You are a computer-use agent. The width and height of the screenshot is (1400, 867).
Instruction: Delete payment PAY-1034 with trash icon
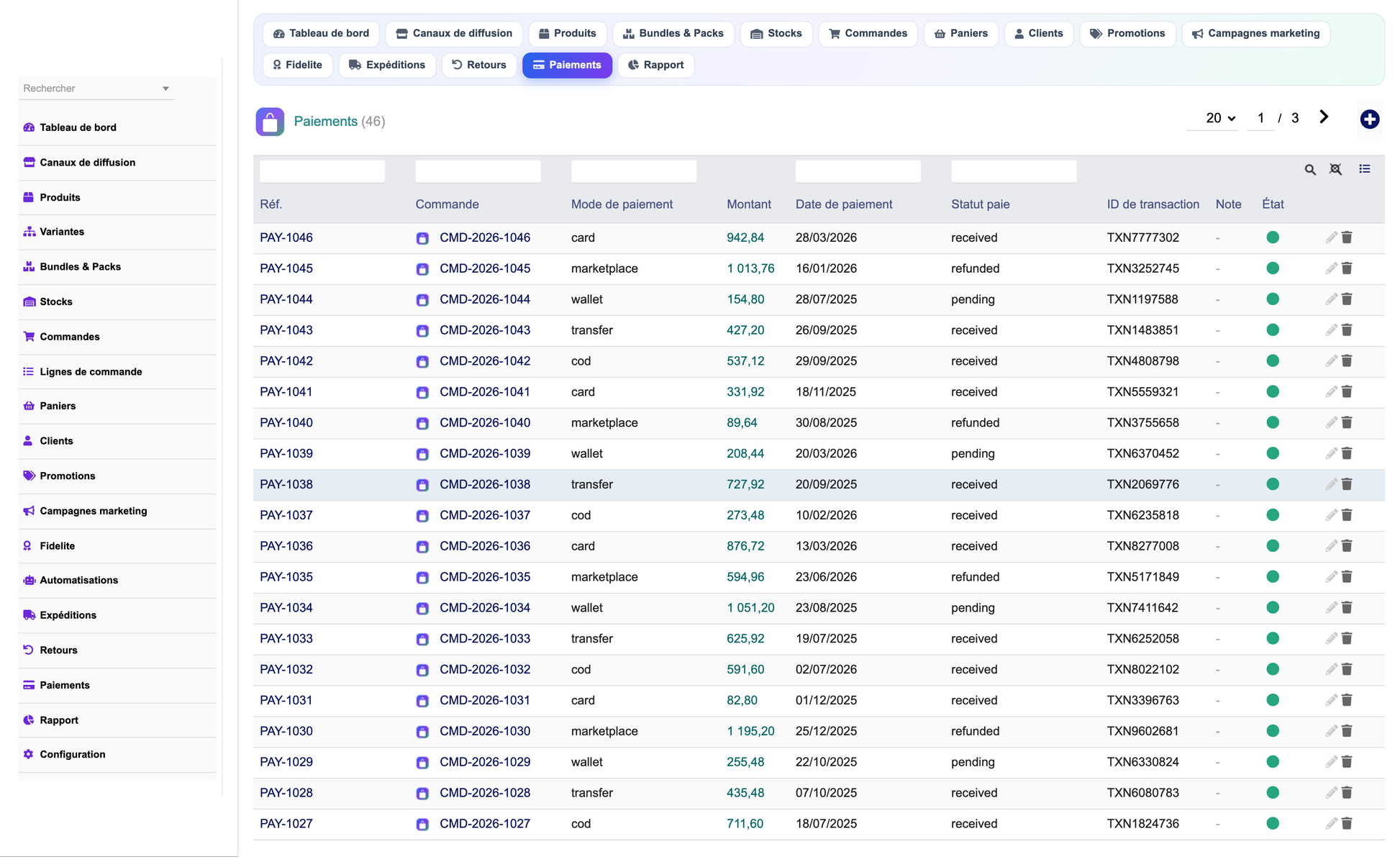(x=1347, y=608)
